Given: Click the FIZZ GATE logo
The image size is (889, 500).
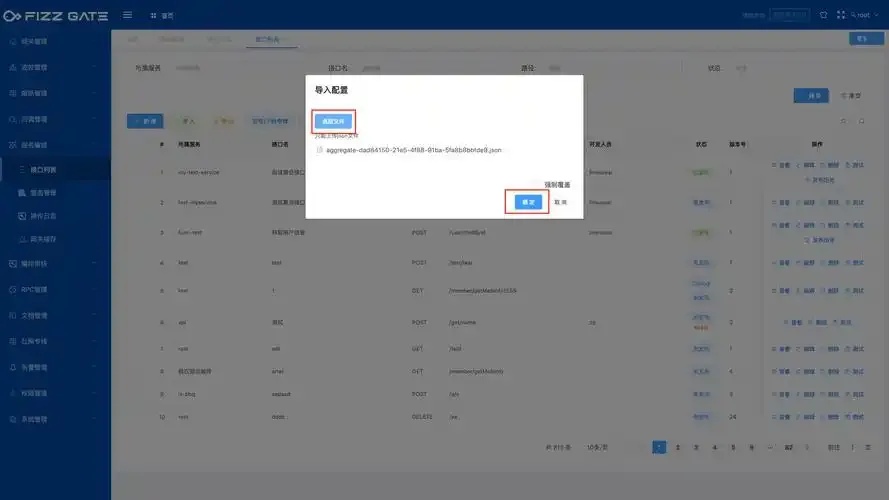Looking at the screenshot, I should pos(56,16).
